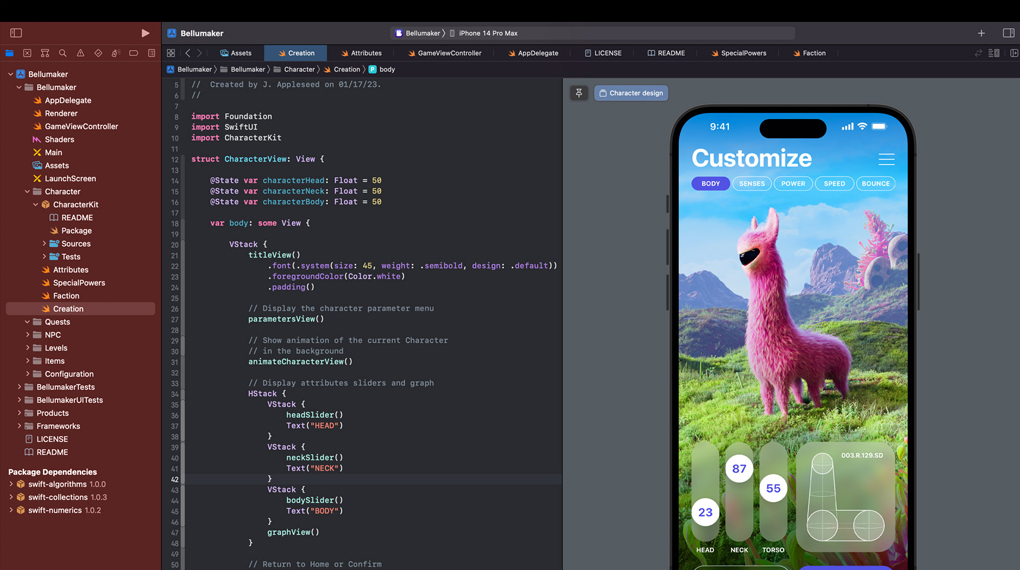Select the Character design preview button
Image resolution: width=1020 pixels, height=570 pixels.
631,93
